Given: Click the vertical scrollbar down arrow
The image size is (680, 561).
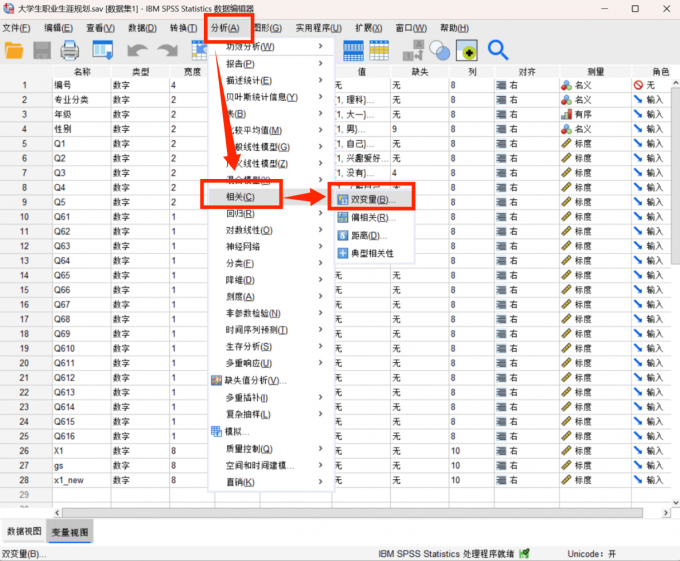Looking at the screenshot, I should (x=676, y=502).
